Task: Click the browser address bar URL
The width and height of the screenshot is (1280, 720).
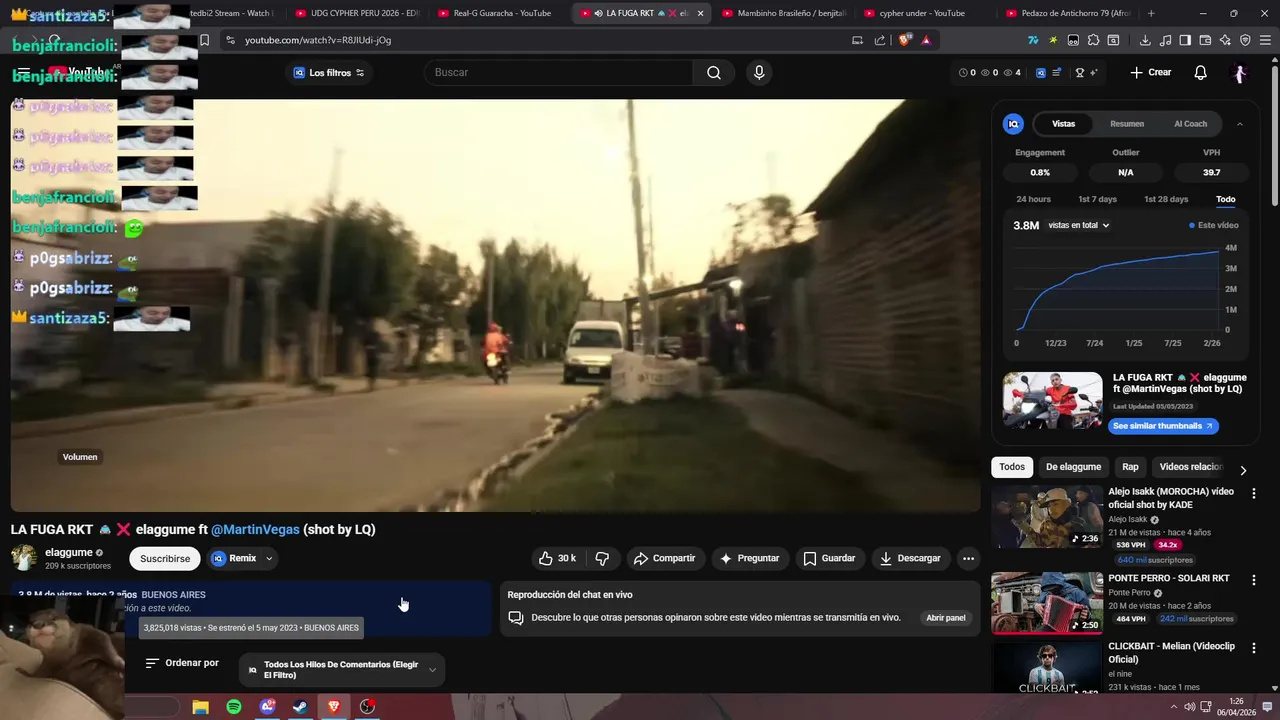Action: pos(318,40)
